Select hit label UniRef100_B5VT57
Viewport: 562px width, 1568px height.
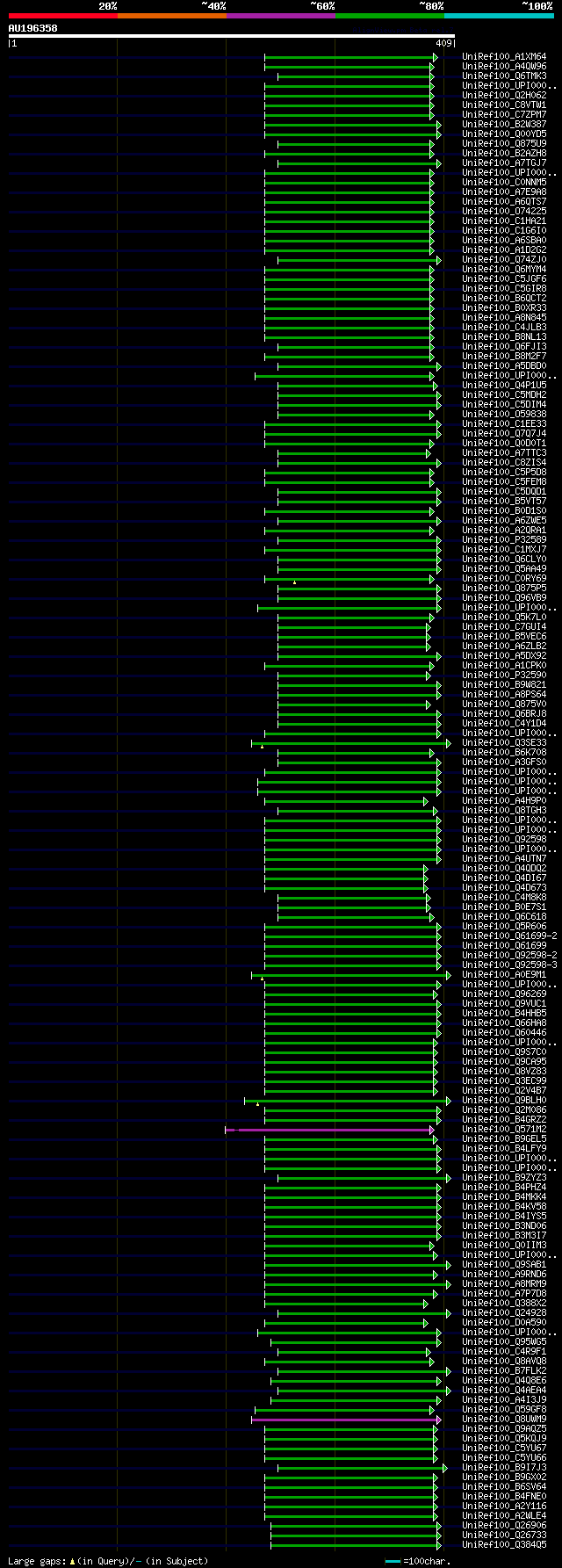(x=504, y=502)
